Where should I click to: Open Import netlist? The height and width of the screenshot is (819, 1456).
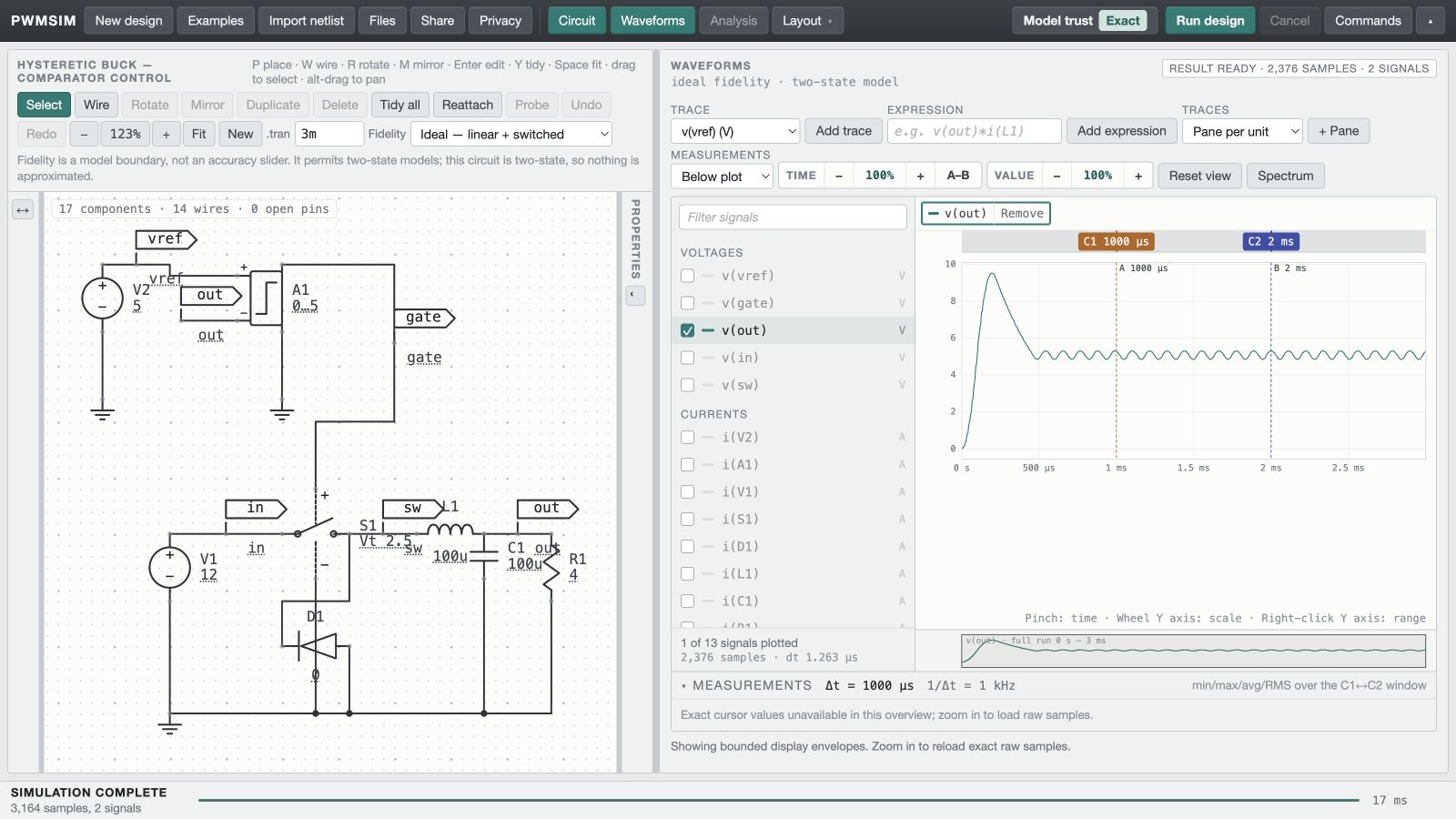click(x=307, y=21)
